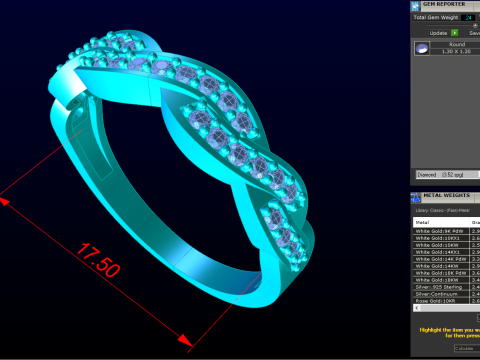
Task: Select the Silver:.925 Sterling row
Action: tap(447, 287)
